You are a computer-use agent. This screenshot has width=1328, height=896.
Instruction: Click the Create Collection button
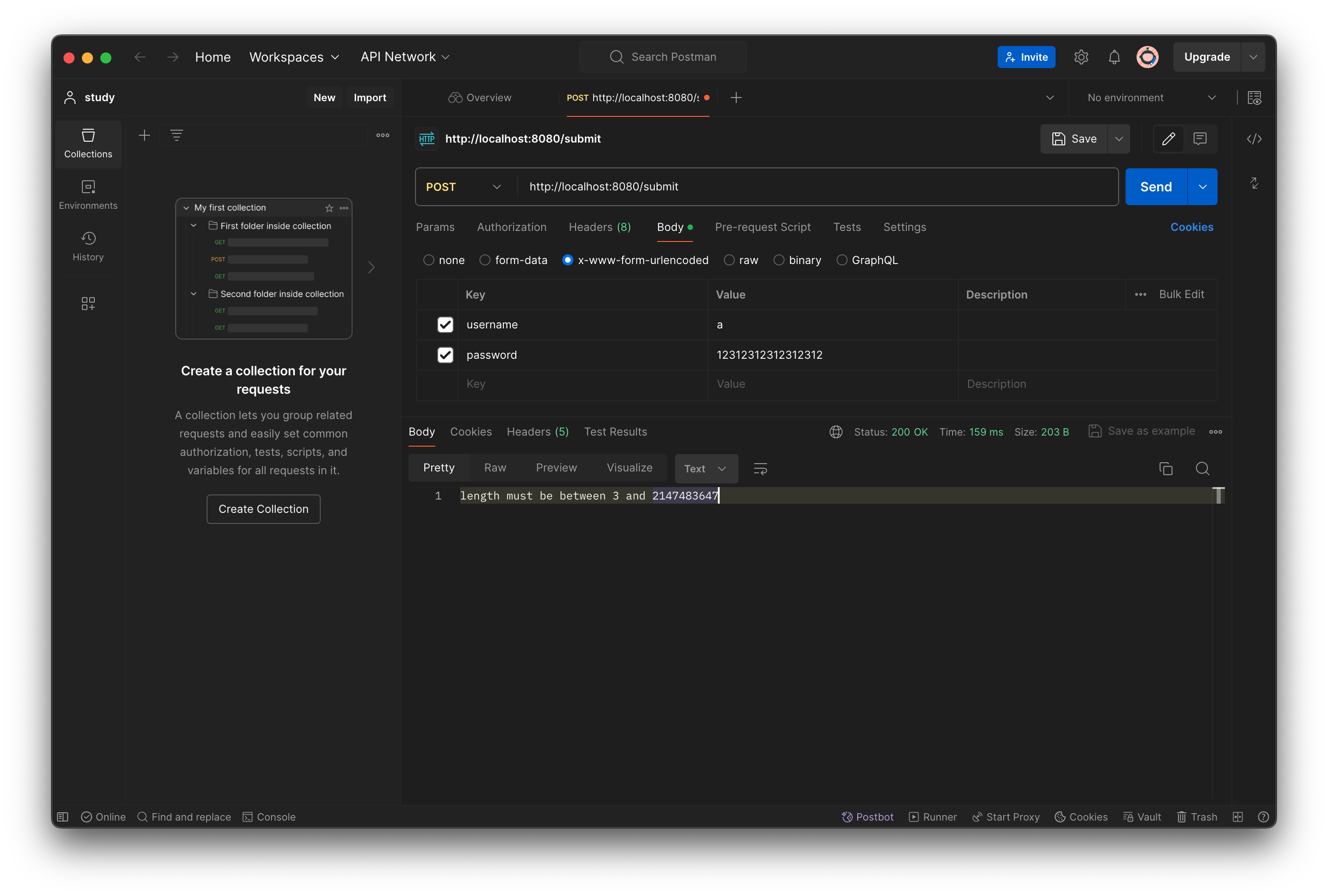point(263,509)
